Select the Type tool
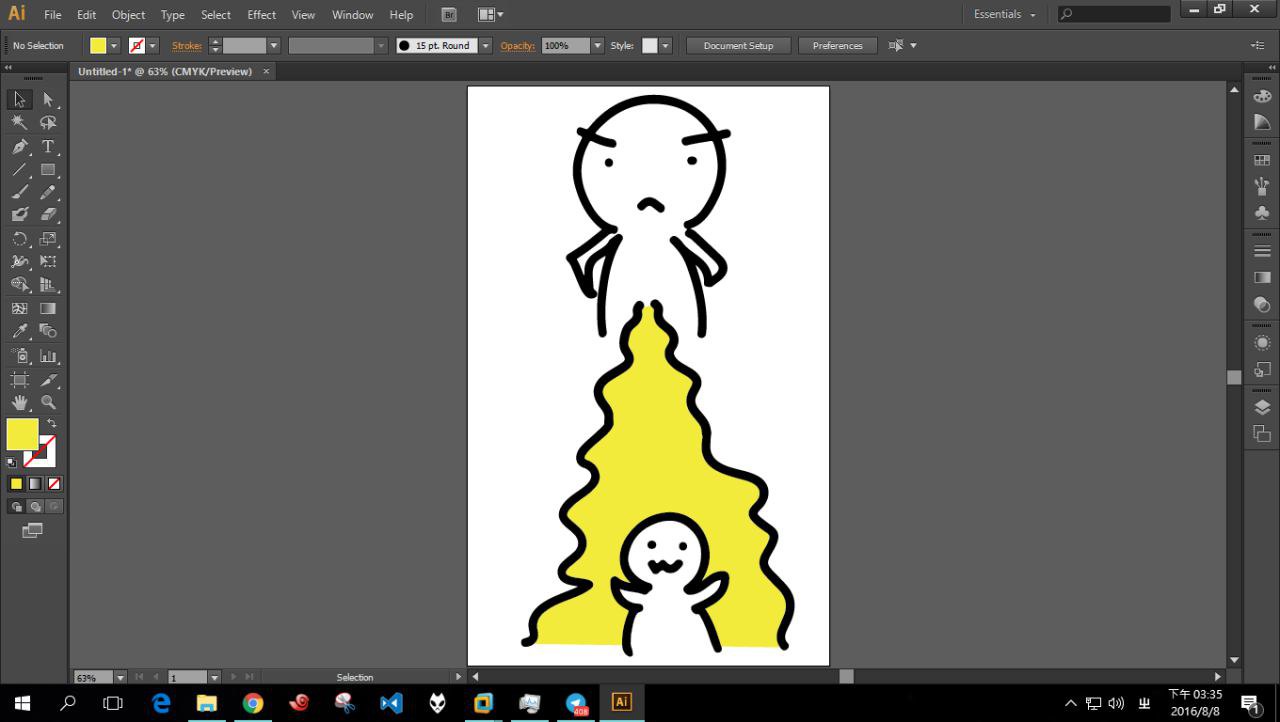 click(47, 146)
